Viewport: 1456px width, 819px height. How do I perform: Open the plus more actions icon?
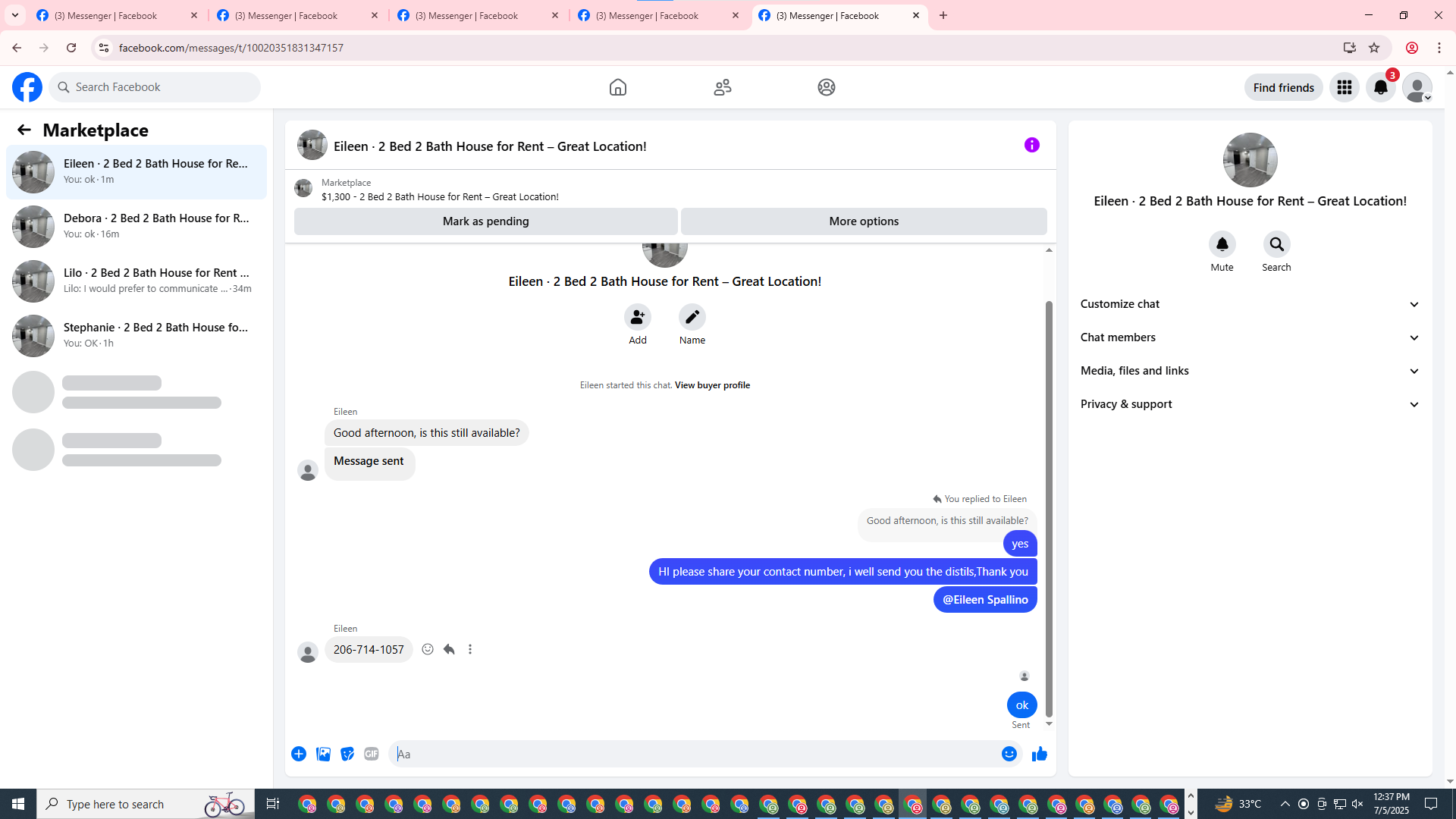pos(299,754)
